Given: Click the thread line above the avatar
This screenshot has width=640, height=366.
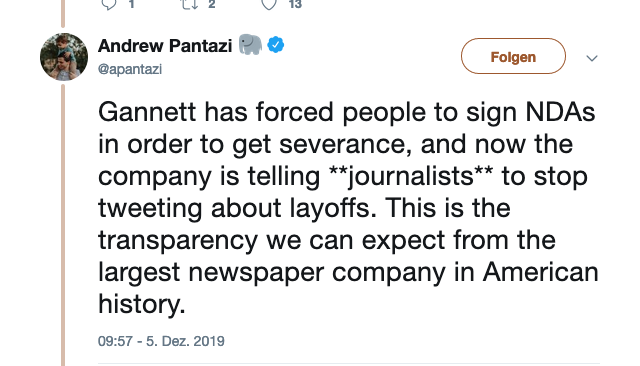Looking at the screenshot, I should [63, 14].
